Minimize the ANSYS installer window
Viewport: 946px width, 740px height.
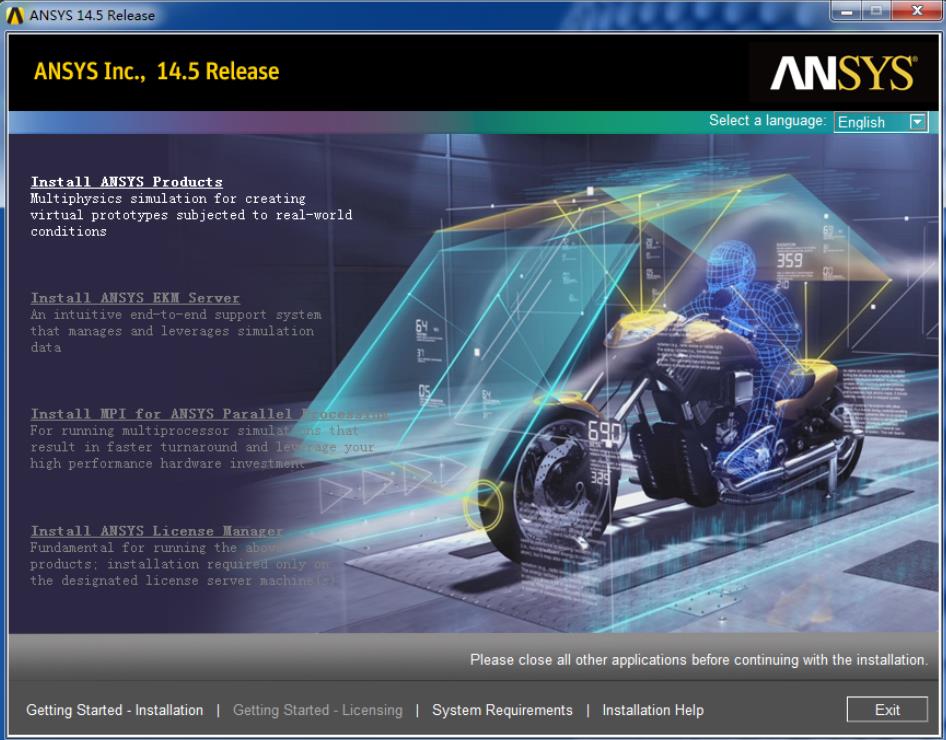coord(845,10)
